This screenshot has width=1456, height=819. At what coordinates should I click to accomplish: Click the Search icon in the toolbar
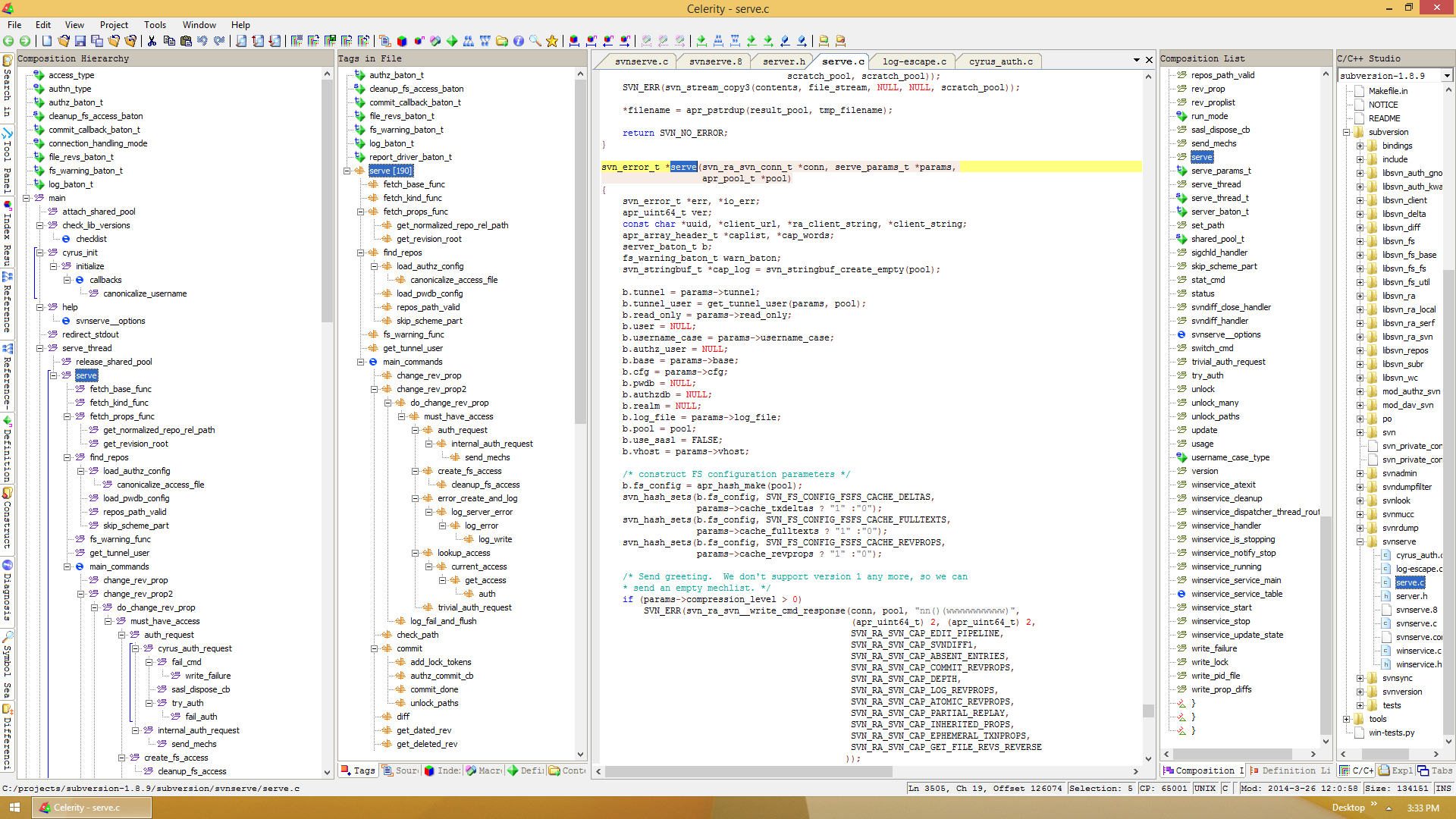click(534, 41)
